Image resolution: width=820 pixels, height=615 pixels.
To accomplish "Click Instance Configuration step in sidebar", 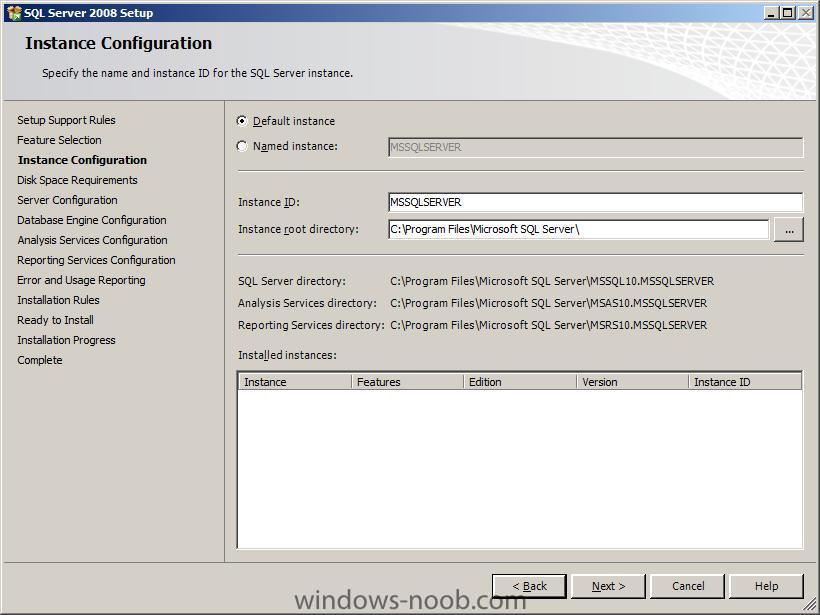I will 82,160.
